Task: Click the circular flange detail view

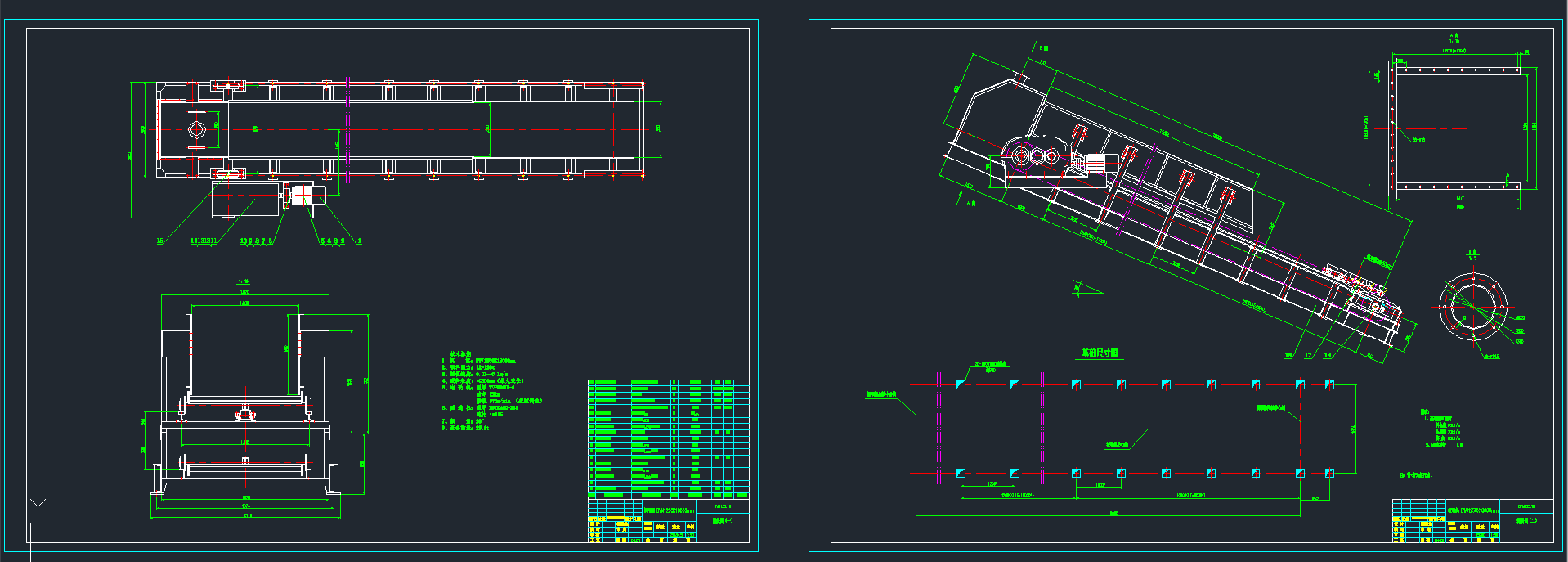Action: pyautogui.click(x=1473, y=307)
